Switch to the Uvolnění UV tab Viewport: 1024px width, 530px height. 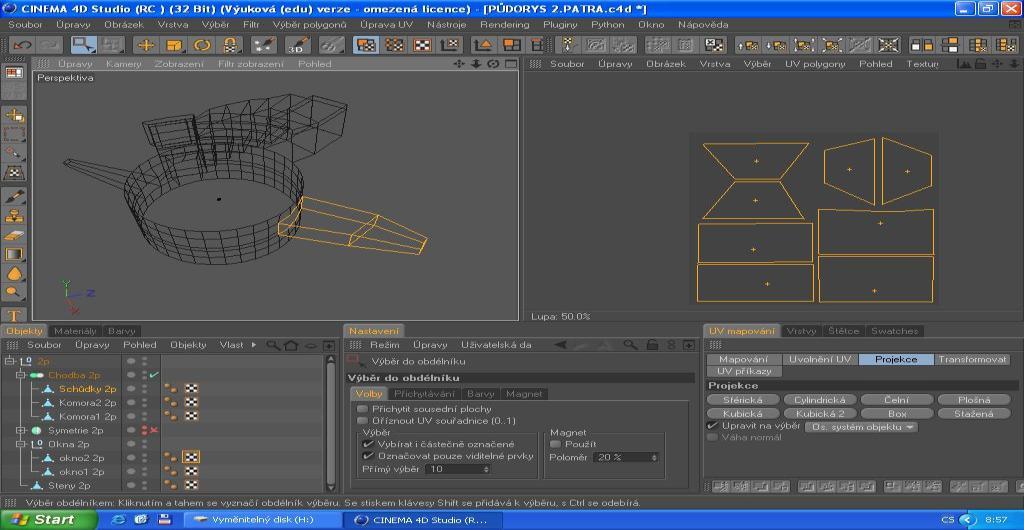[820, 360]
